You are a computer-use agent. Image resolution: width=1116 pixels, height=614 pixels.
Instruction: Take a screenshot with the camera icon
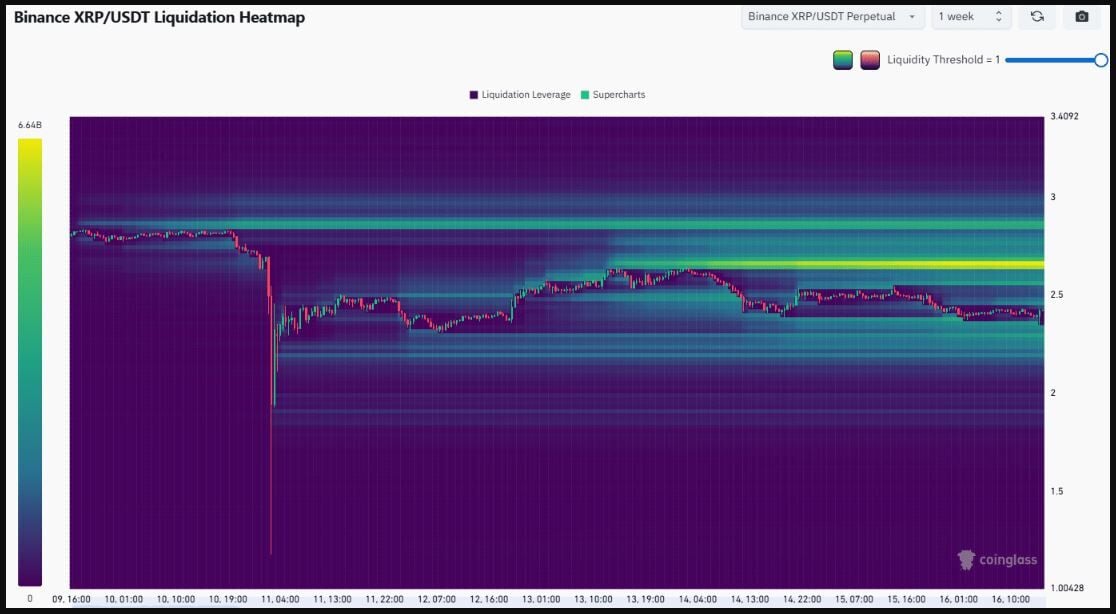[1082, 16]
